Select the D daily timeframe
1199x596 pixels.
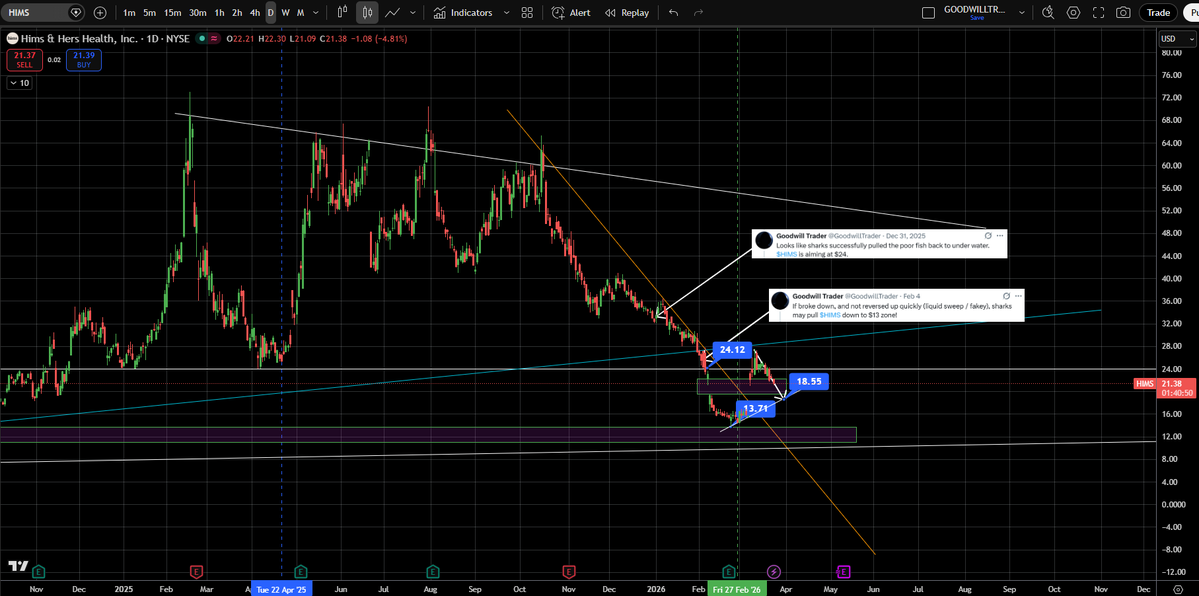271,13
